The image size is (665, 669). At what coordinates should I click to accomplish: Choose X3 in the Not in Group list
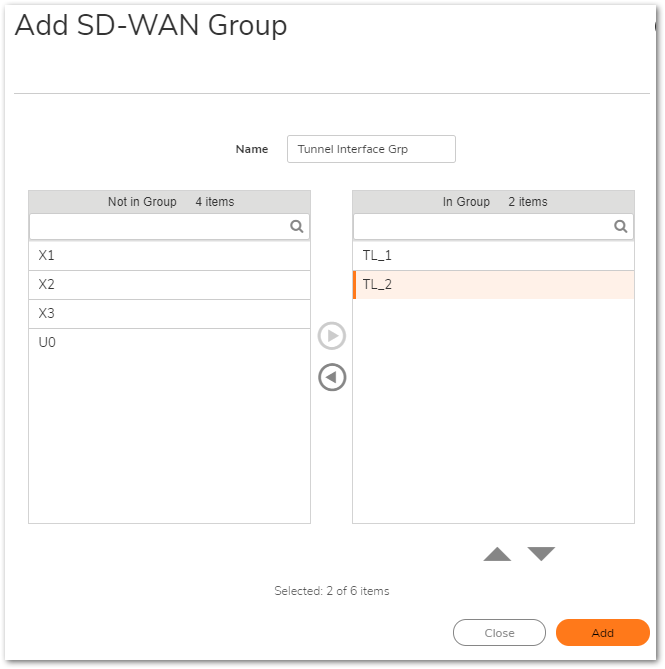tap(169, 314)
